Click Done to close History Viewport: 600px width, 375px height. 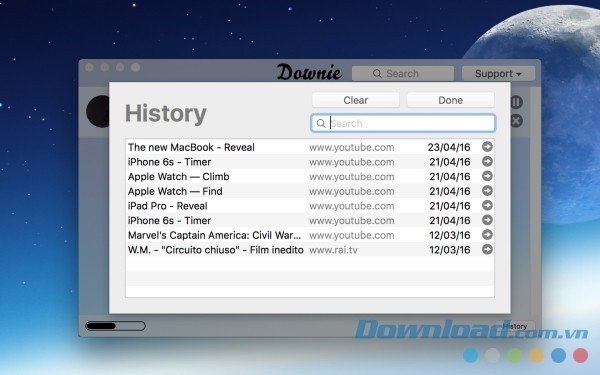click(x=450, y=100)
